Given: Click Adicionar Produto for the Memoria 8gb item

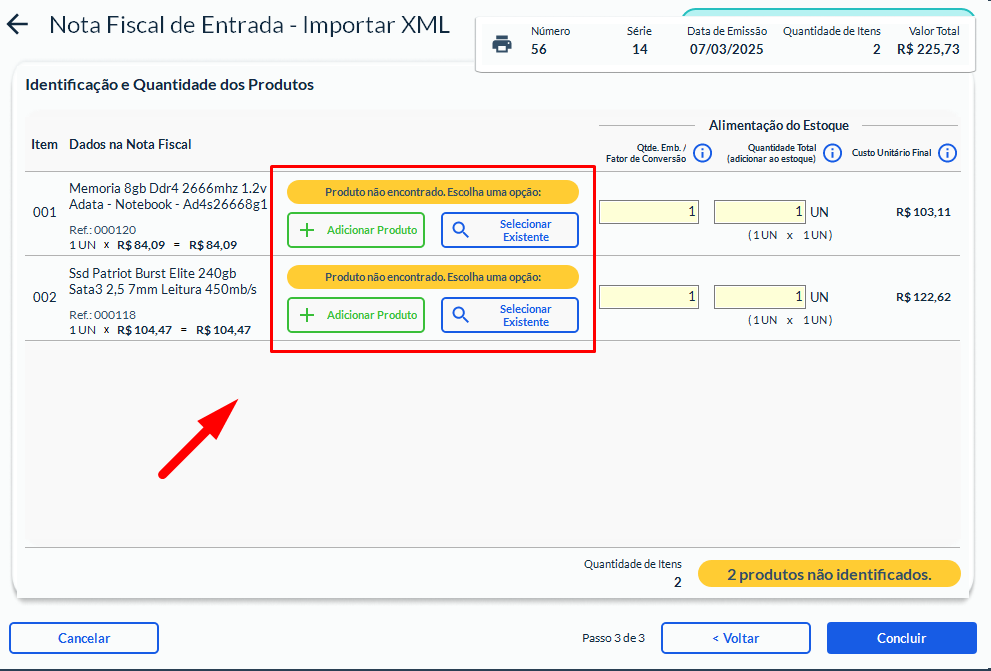Looking at the screenshot, I should [x=356, y=230].
